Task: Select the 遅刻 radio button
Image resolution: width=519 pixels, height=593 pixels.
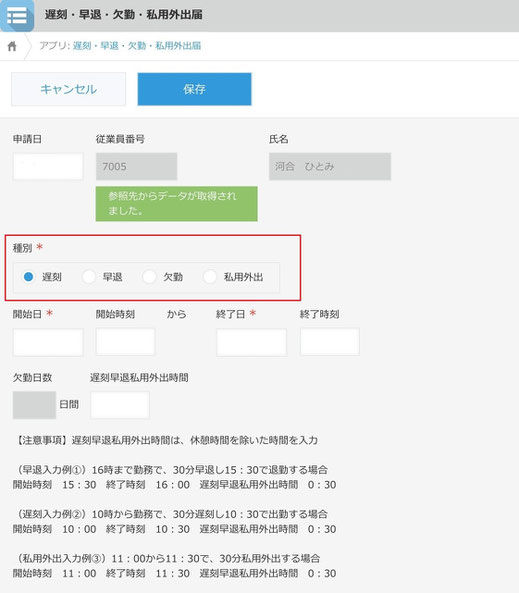Action: (x=28, y=277)
